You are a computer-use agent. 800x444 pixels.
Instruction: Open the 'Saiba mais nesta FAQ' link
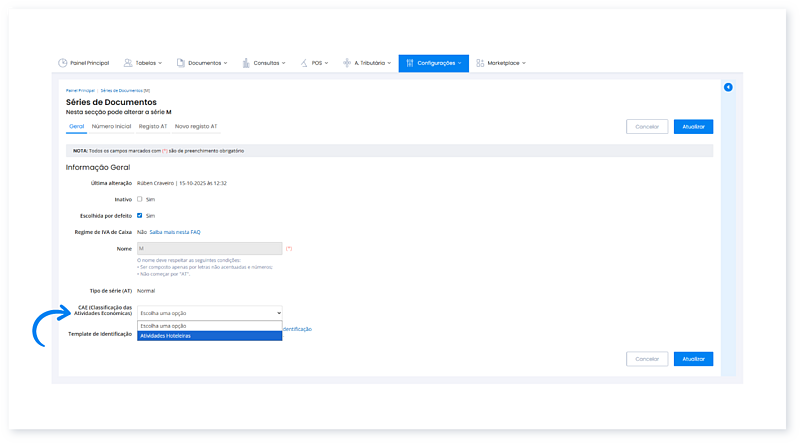175,231
